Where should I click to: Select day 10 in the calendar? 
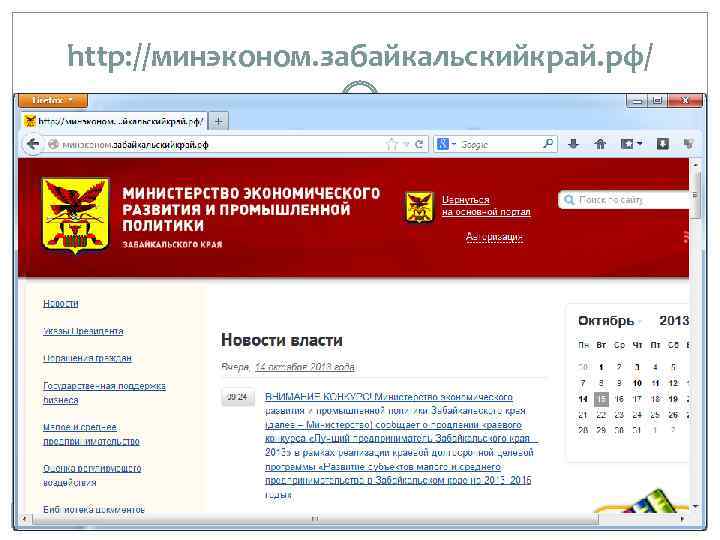pos(637,383)
